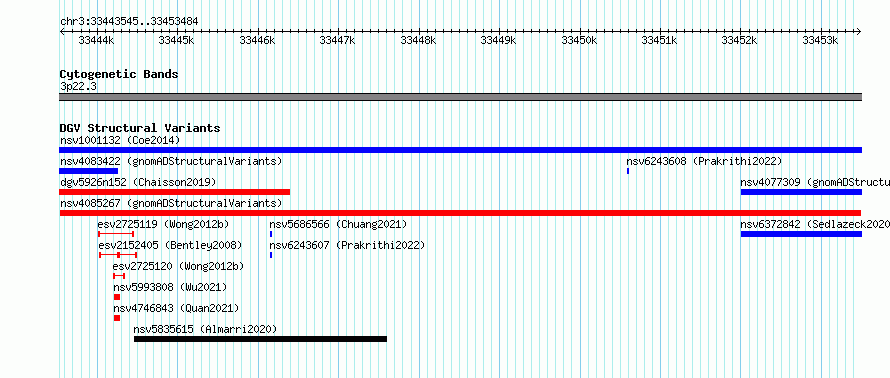Open the nsv6372842 (Sedlazeck2020) label

click(x=815, y=224)
